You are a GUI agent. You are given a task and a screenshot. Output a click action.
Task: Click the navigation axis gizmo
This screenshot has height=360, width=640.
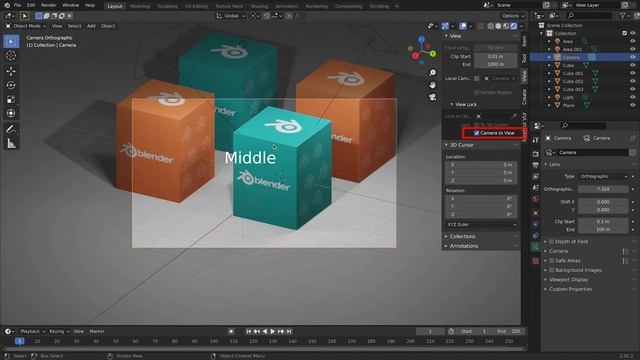tap(422, 50)
